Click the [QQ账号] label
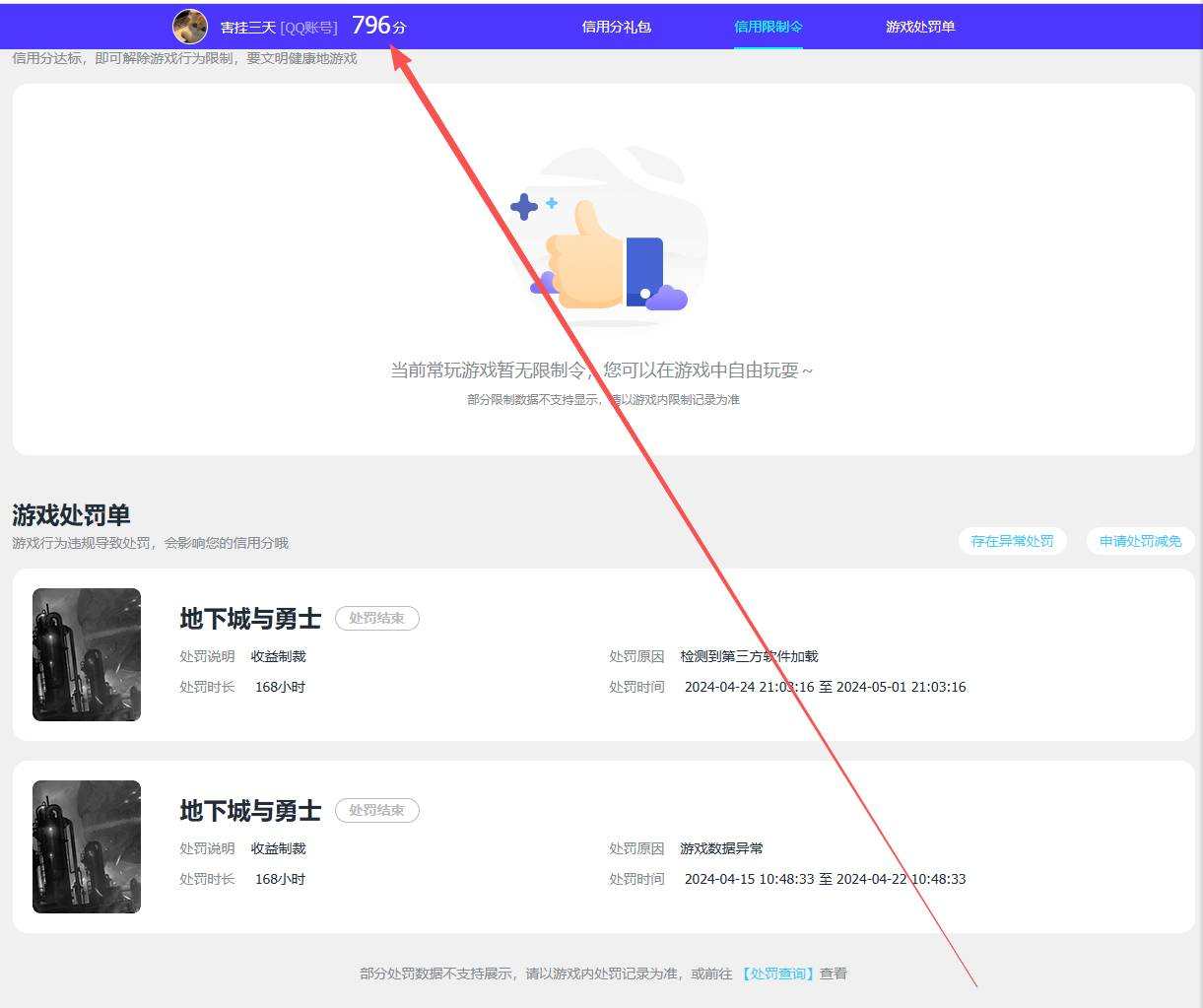The image size is (1203, 1008). [x=308, y=28]
